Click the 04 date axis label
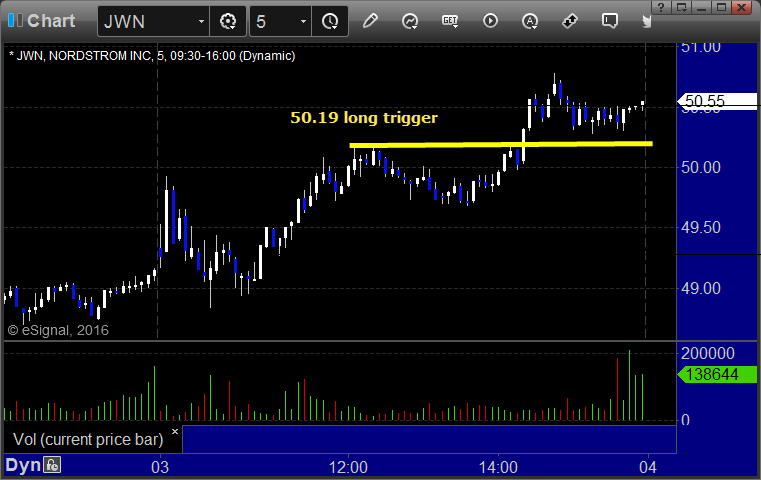This screenshot has width=761, height=480. (x=648, y=467)
